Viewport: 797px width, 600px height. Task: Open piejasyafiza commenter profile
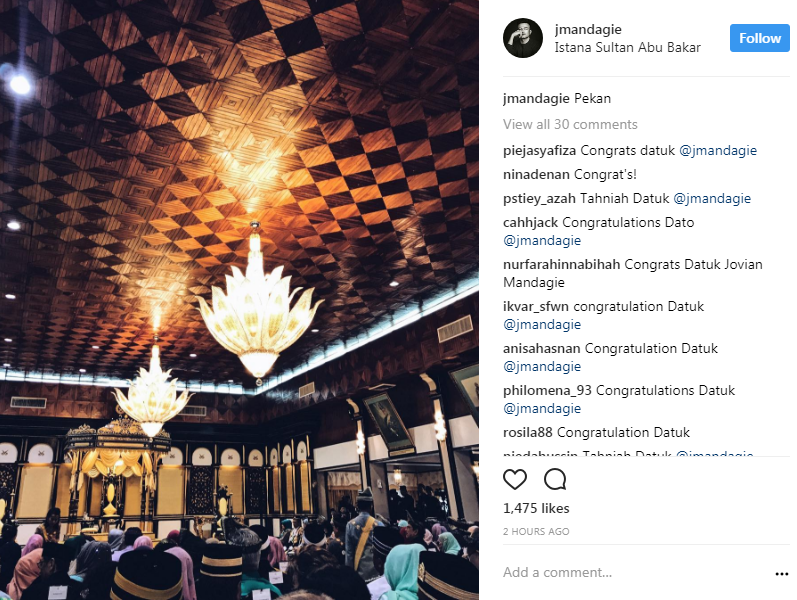pos(539,151)
